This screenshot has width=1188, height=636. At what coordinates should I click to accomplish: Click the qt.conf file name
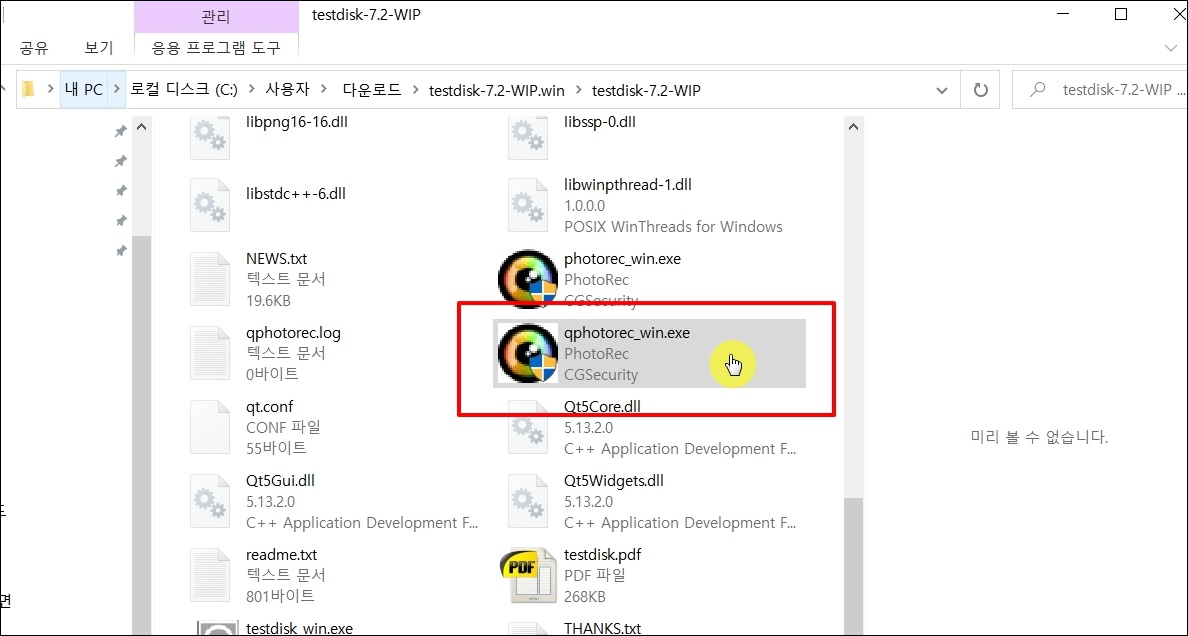(270, 407)
